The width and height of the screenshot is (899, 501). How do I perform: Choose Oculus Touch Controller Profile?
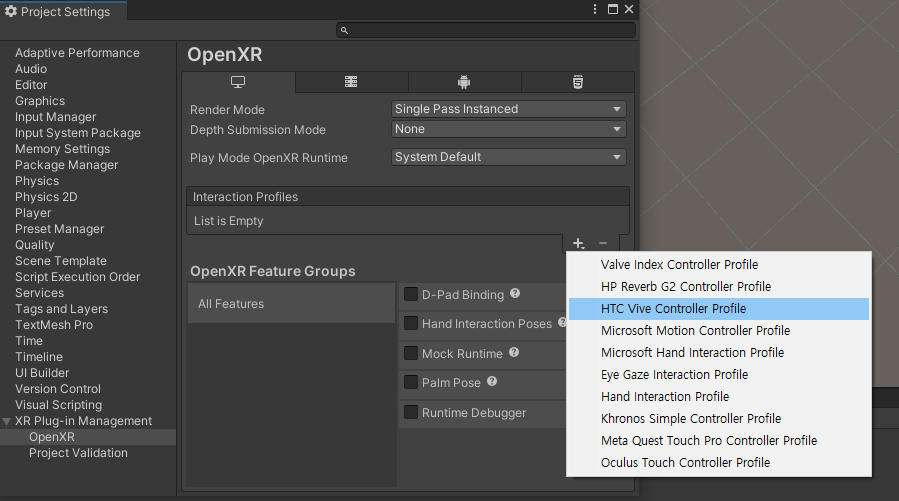pos(718,463)
